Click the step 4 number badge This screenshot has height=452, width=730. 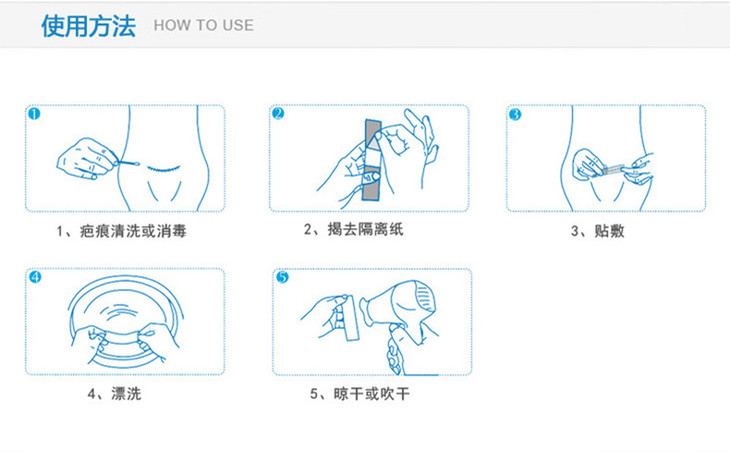(35, 277)
